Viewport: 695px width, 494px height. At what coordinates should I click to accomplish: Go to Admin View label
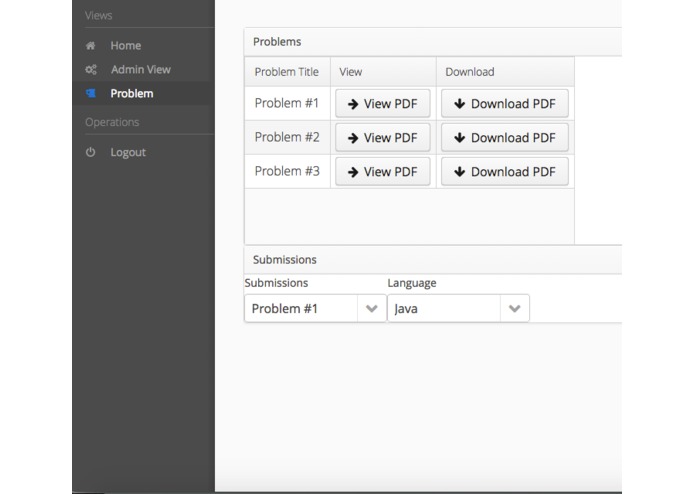click(x=141, y=70)
